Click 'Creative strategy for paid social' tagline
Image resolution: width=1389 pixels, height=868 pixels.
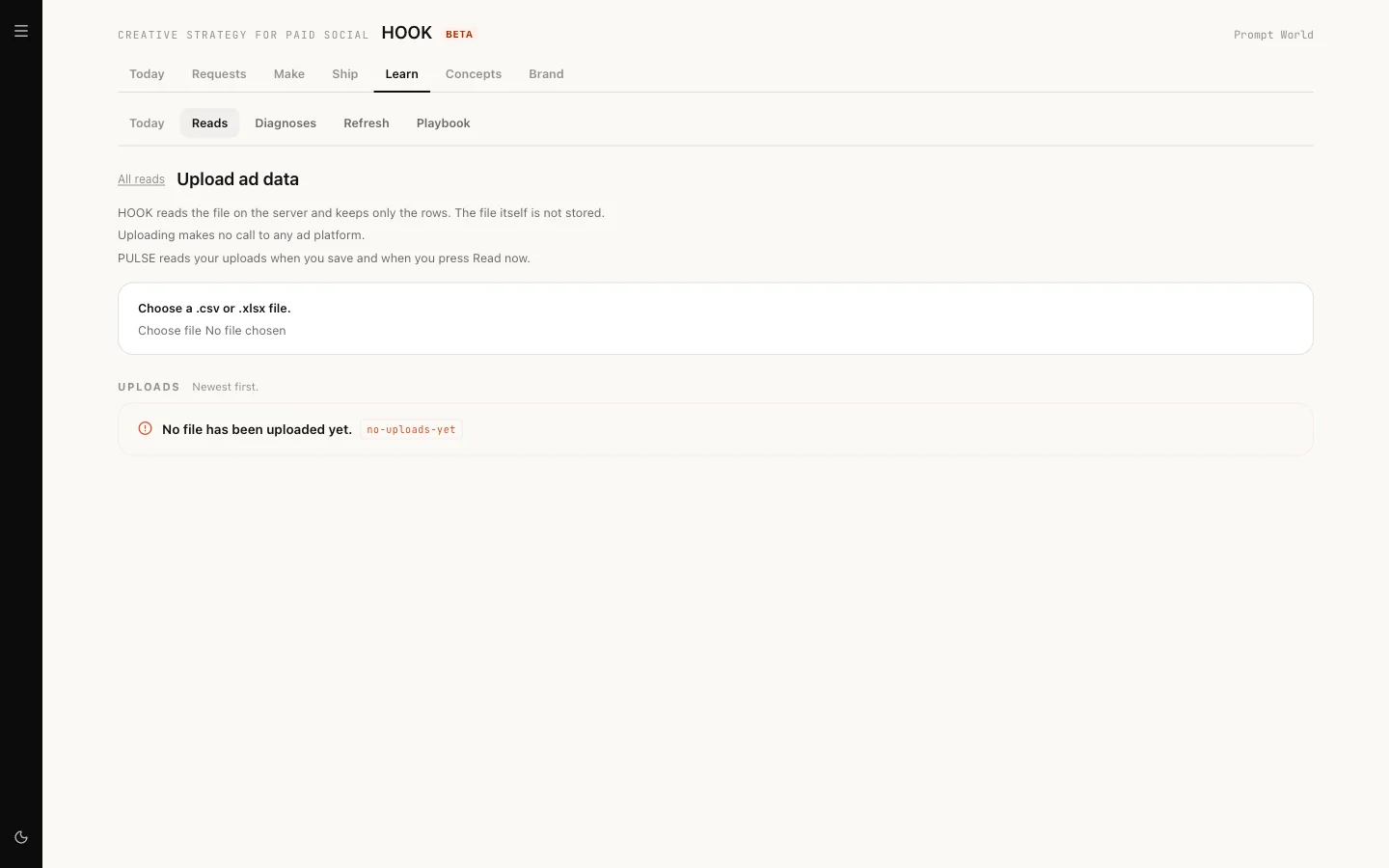[243, 36]
